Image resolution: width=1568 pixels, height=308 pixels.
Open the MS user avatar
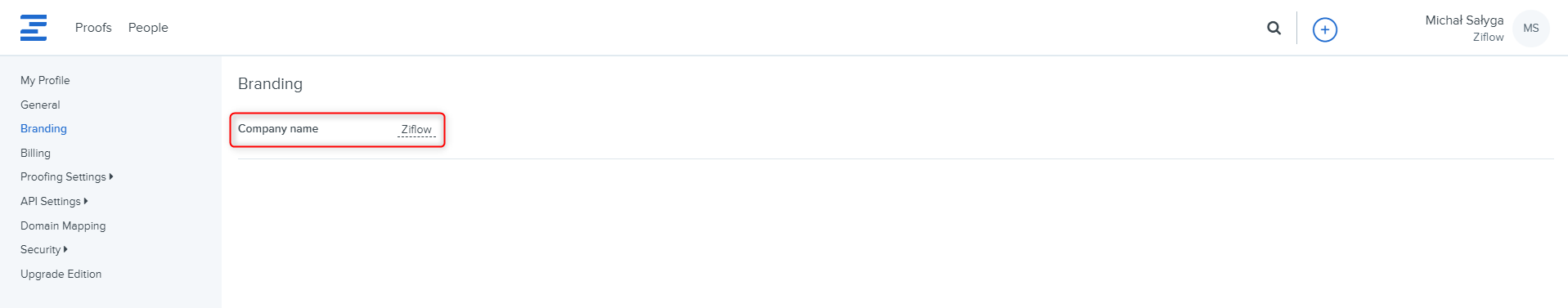click(1530, 29)
